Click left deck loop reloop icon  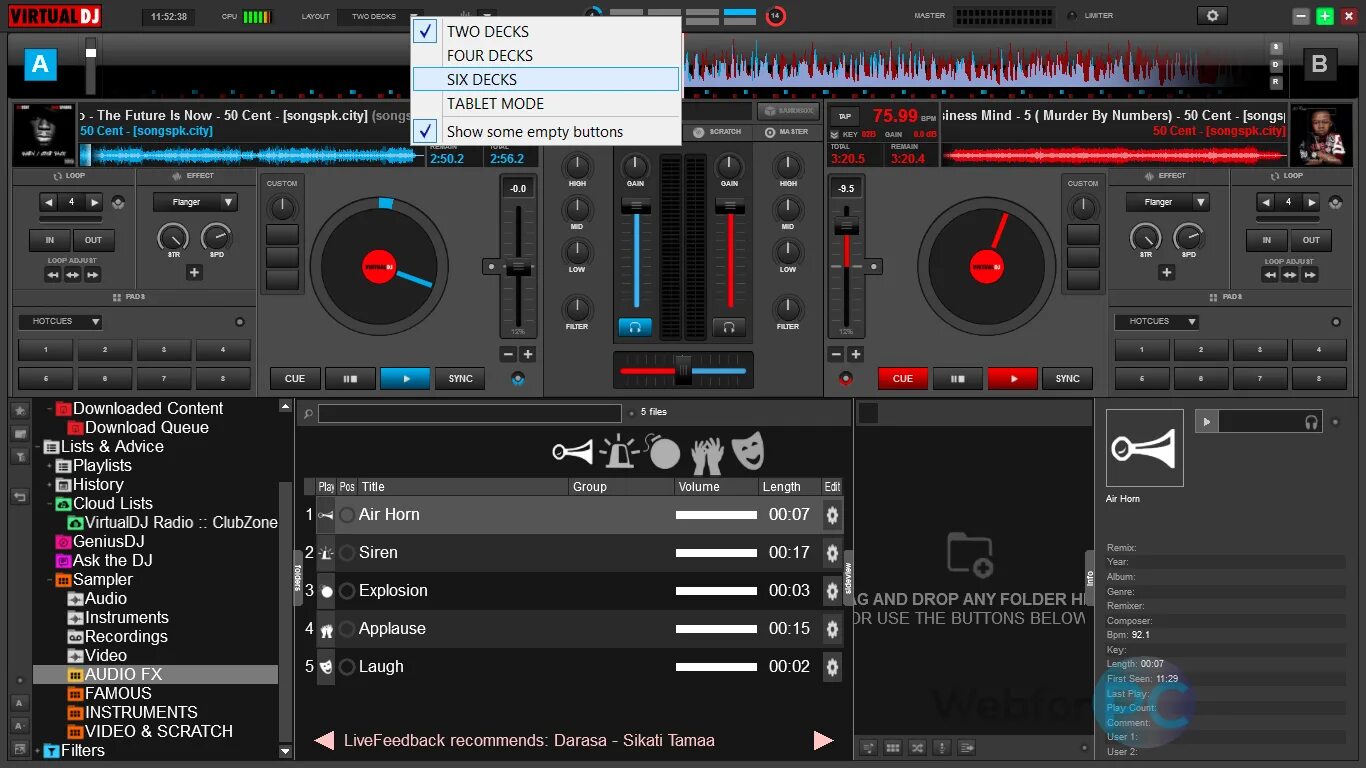pyautogui.click(x=119, y=202)
